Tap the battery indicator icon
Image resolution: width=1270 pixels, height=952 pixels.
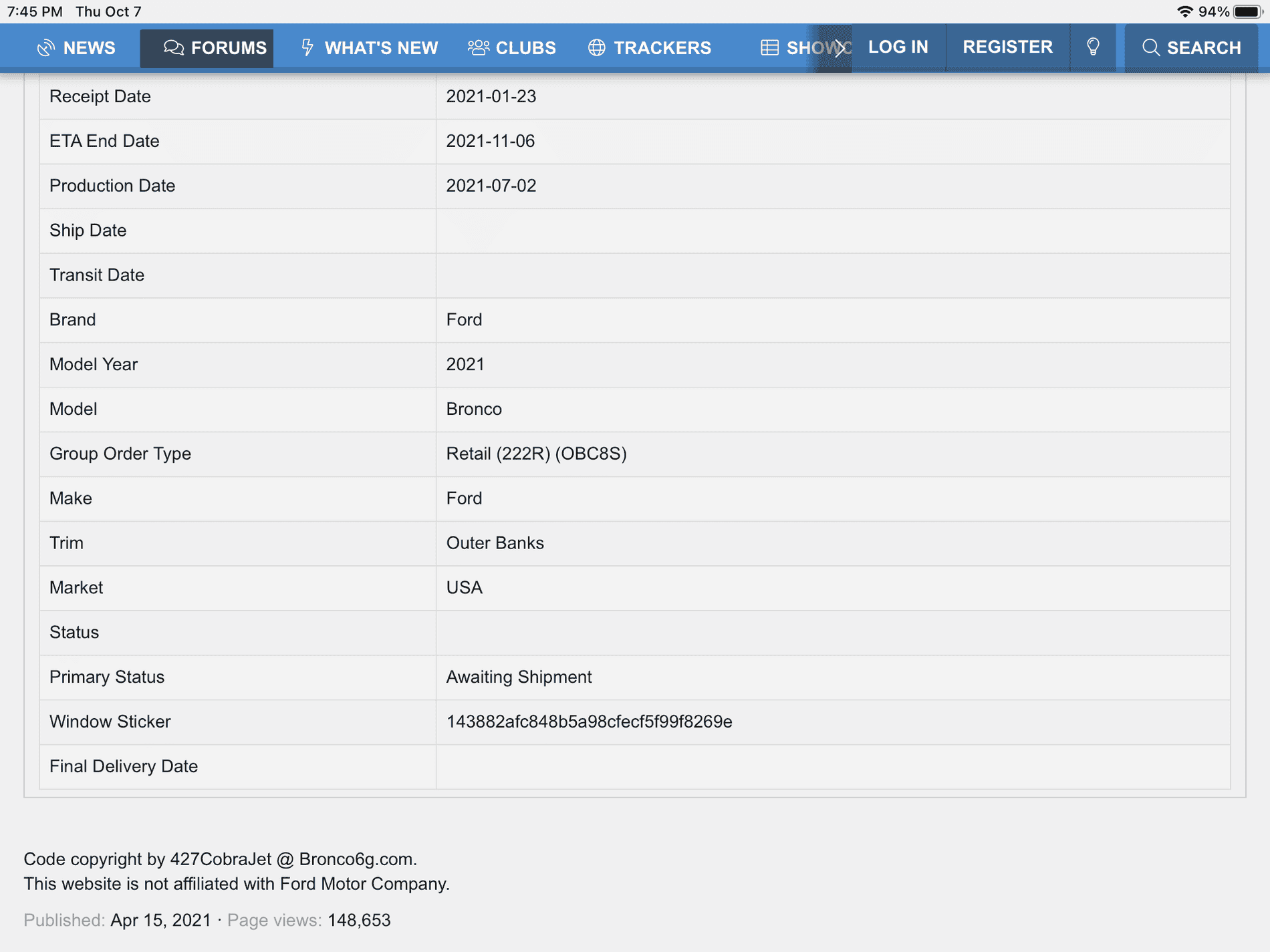click(x=1248, y=11)
